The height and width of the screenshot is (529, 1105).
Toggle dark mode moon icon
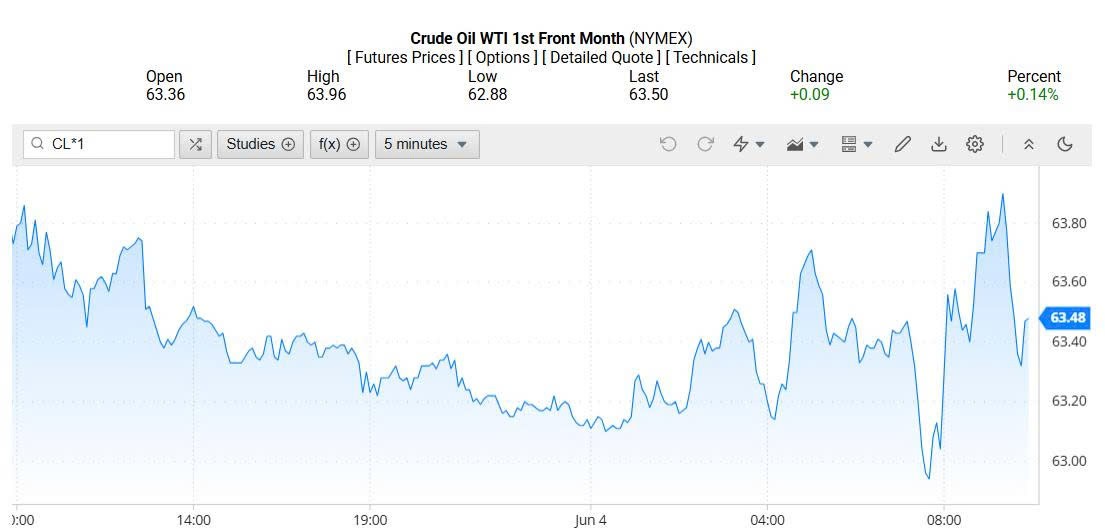coord(1065,144)
